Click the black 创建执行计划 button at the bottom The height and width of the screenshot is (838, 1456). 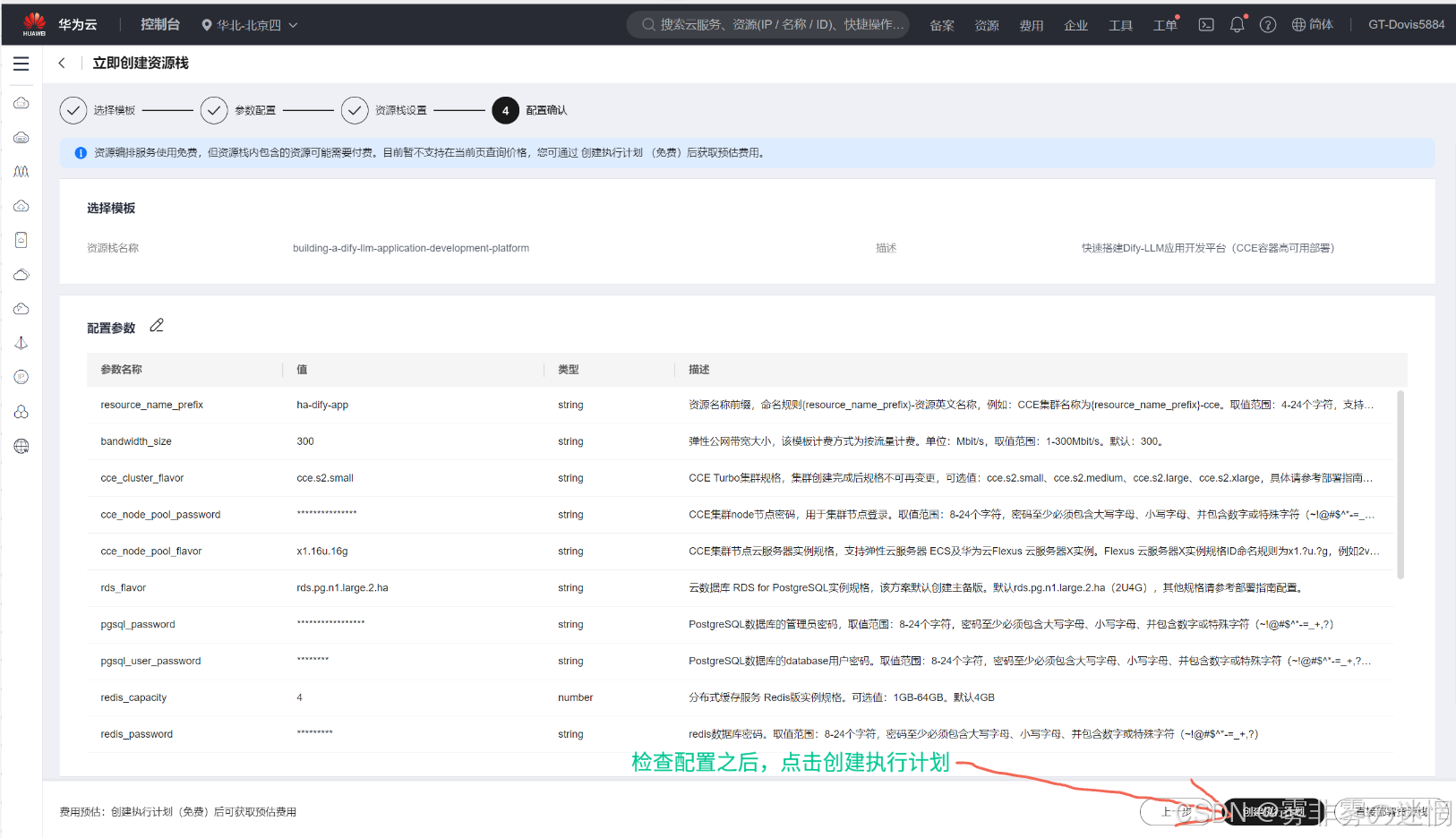point(1272,812)
